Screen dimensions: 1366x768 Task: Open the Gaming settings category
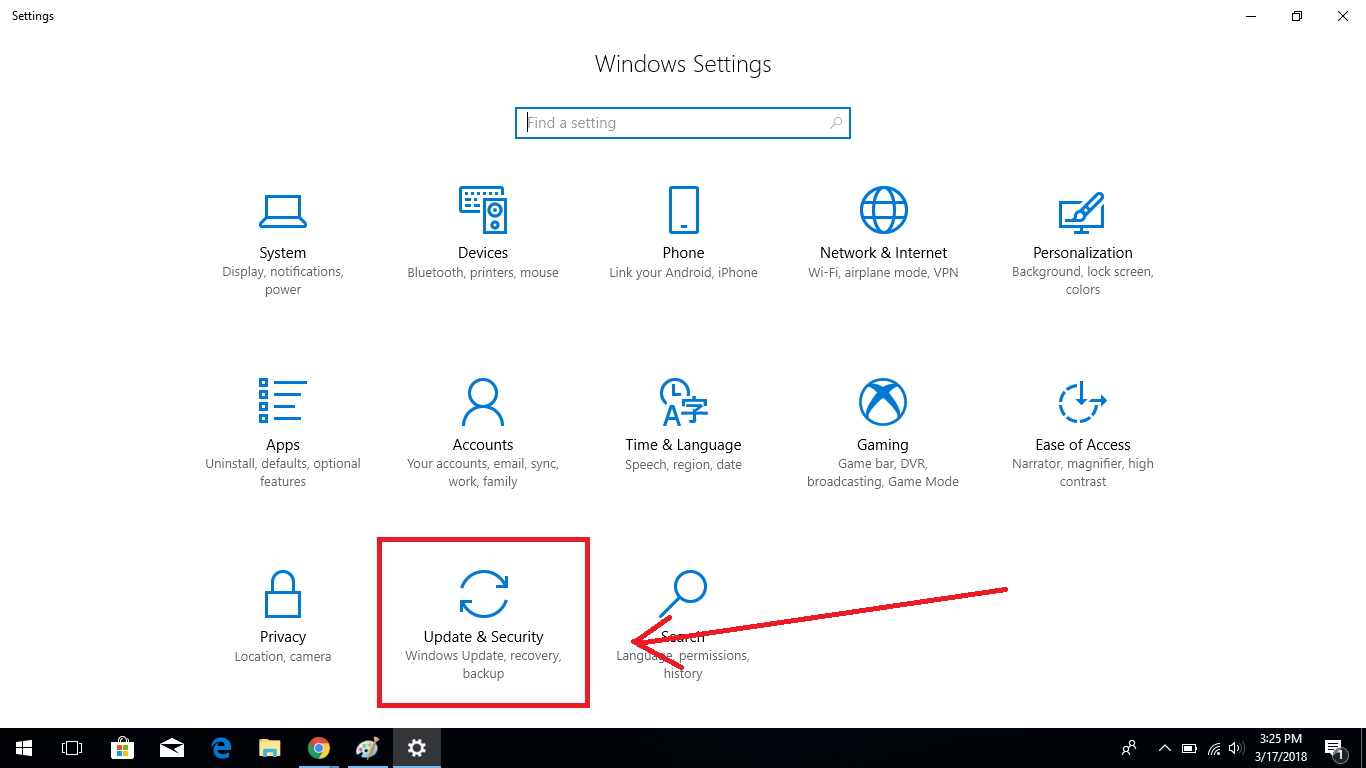(883, 434)
